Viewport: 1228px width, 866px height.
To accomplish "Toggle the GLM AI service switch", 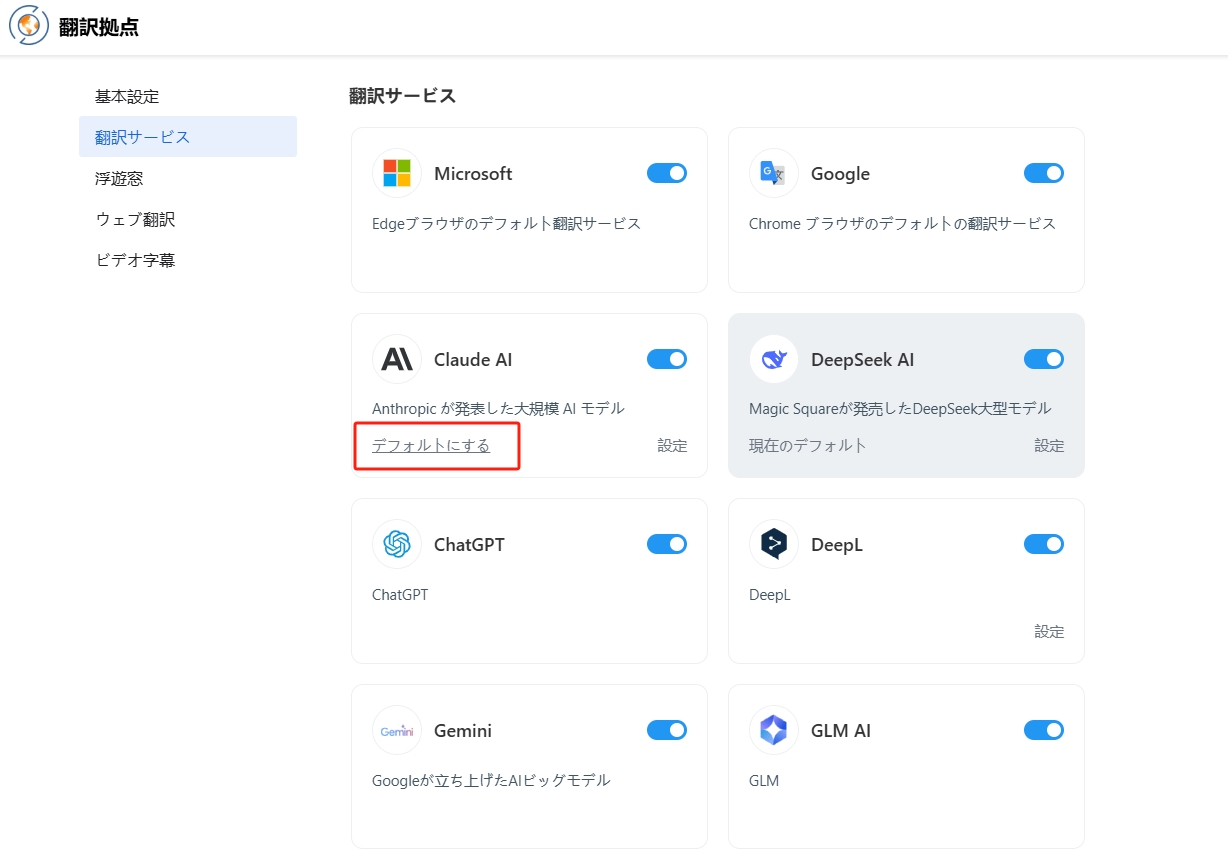I will click(x=1044, y=730).
